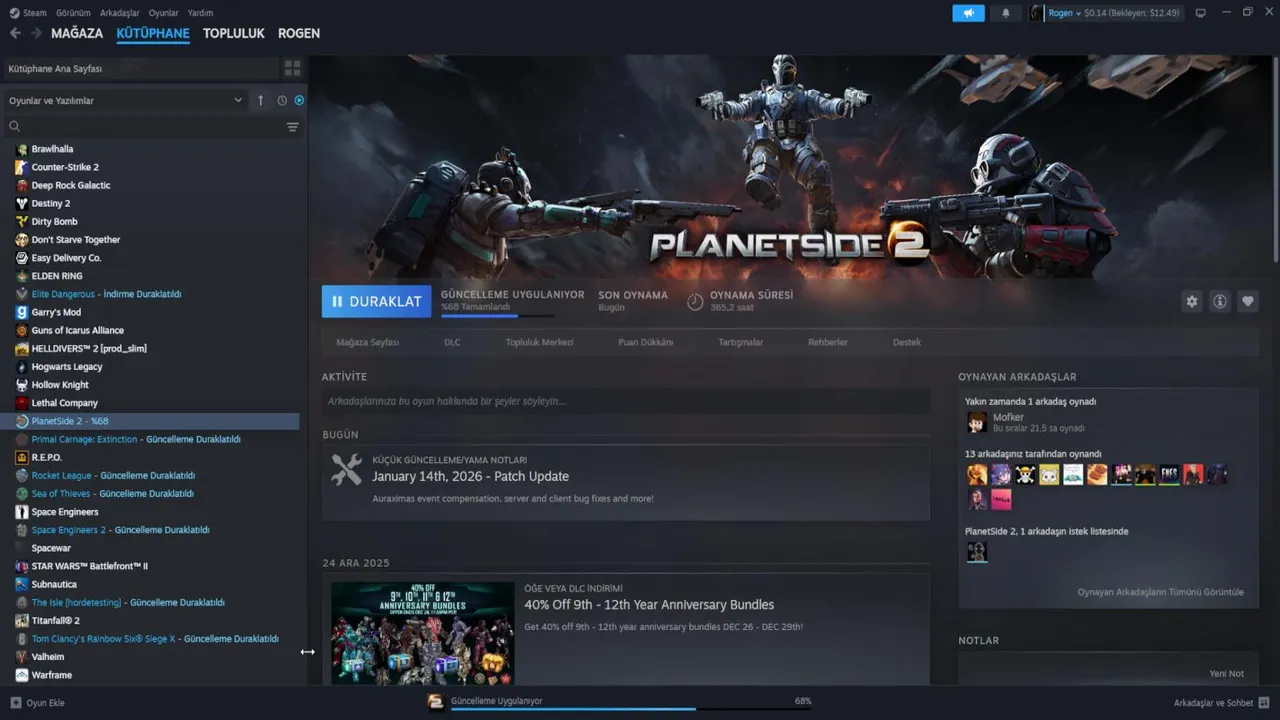This screenshot has width=1280, height=720.
Task: Click the wishlist friend avatar
Action: click(977, 551)
